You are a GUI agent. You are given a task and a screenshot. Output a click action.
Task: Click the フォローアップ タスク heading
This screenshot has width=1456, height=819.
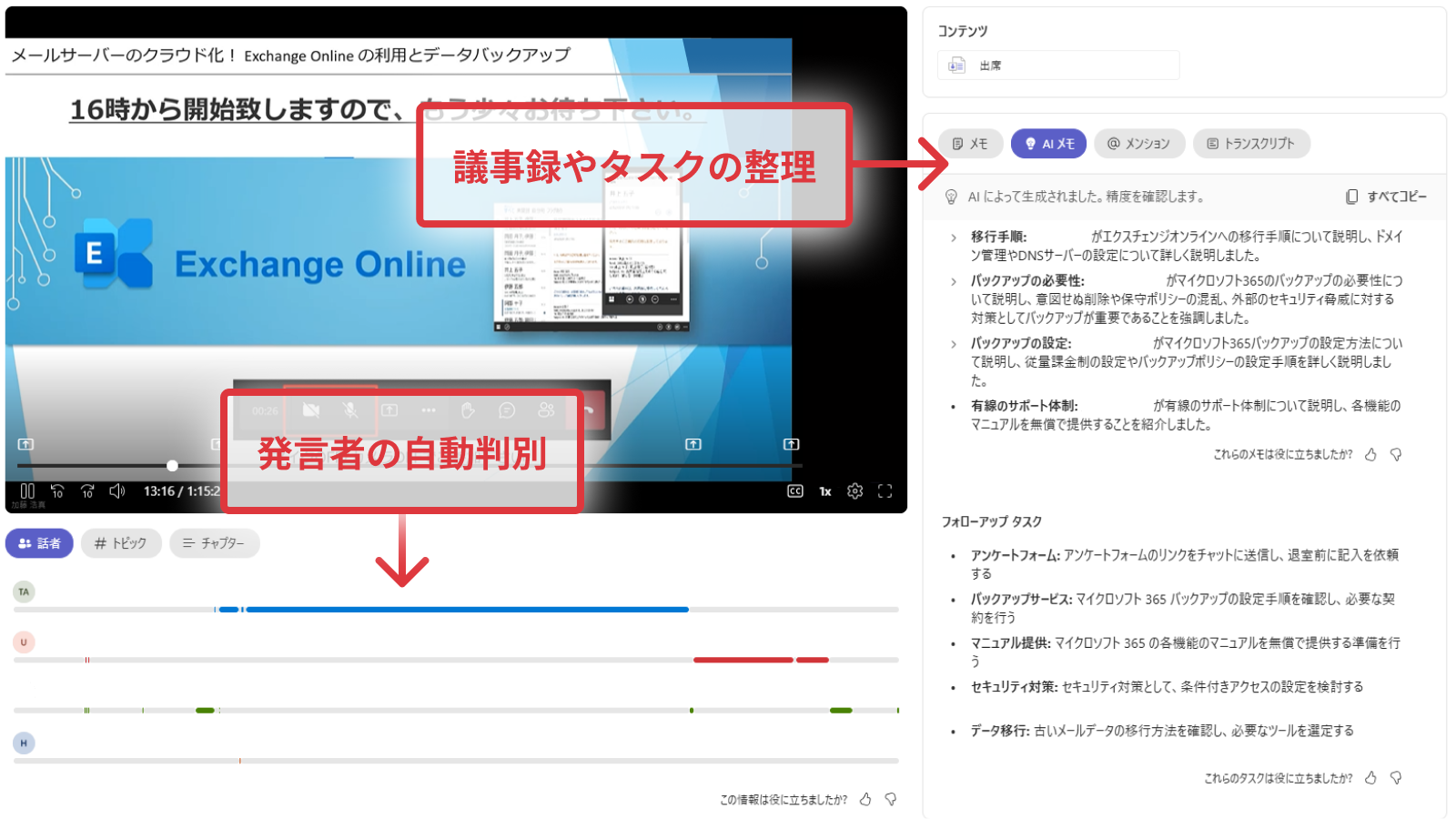992,521
